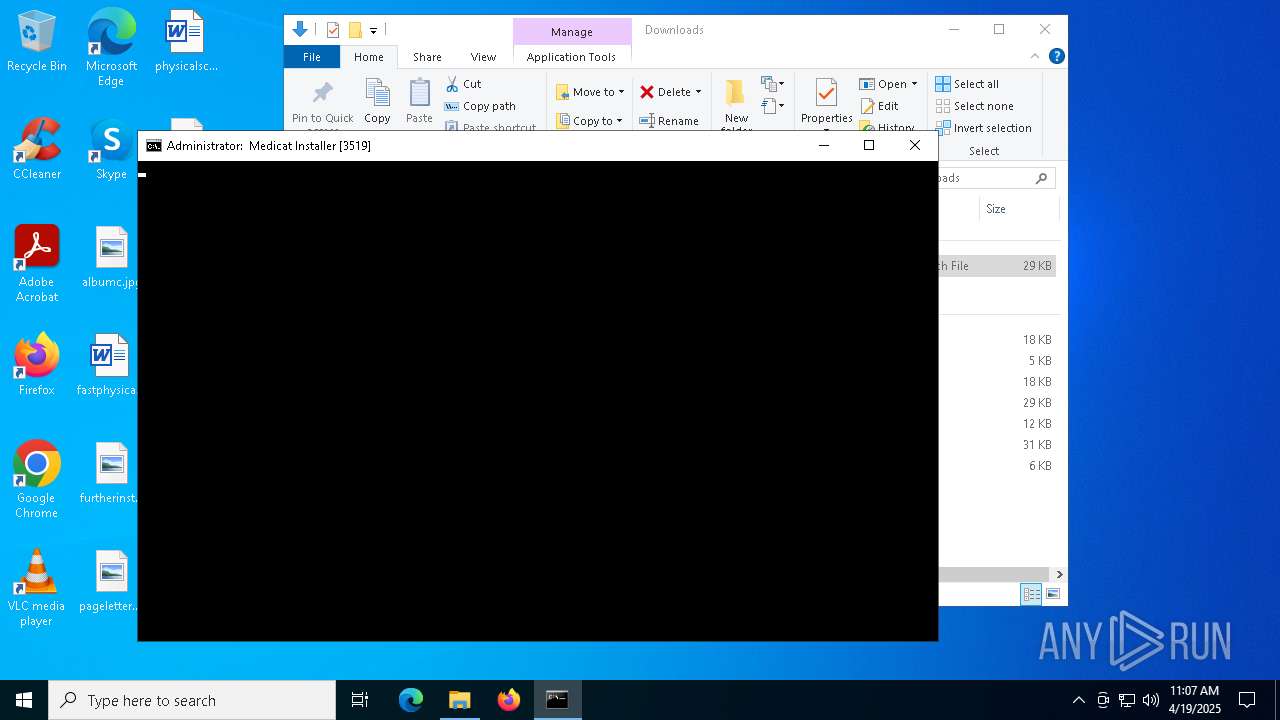Click the Rename button in the ribbon

tap(669, 121)
